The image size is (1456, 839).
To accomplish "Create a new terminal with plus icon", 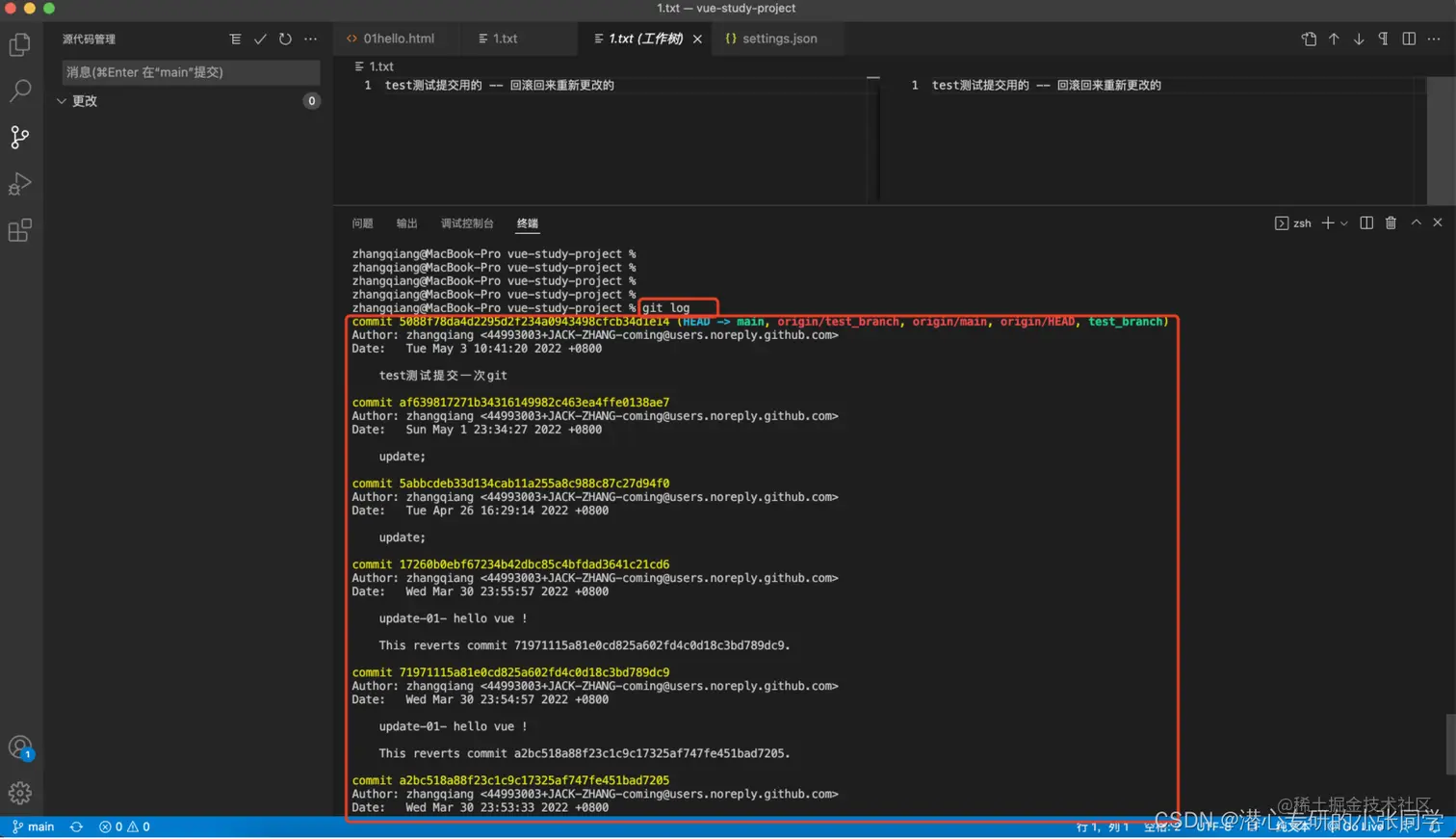I will 1328,223.
